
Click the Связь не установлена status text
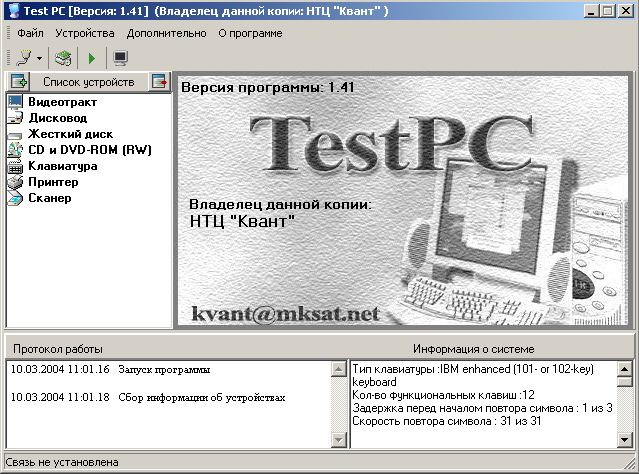coord(62,462)
